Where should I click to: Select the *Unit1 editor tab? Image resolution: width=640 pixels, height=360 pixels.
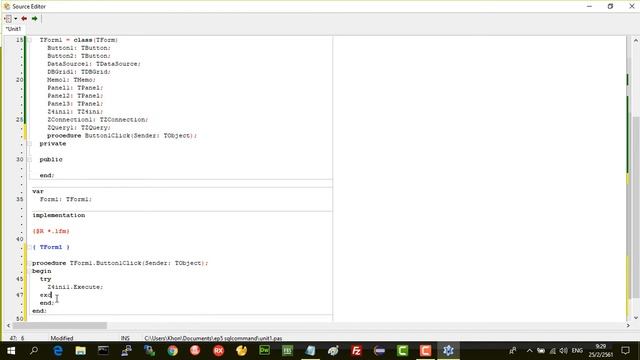pyautogui.click(x=13, y=29)
